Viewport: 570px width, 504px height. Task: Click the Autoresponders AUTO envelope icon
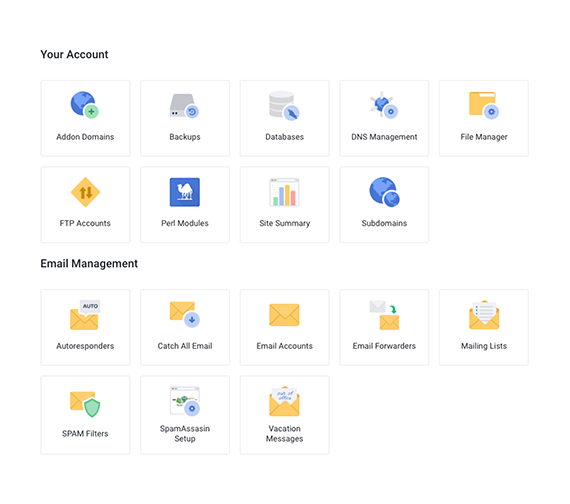pos(85,315)
